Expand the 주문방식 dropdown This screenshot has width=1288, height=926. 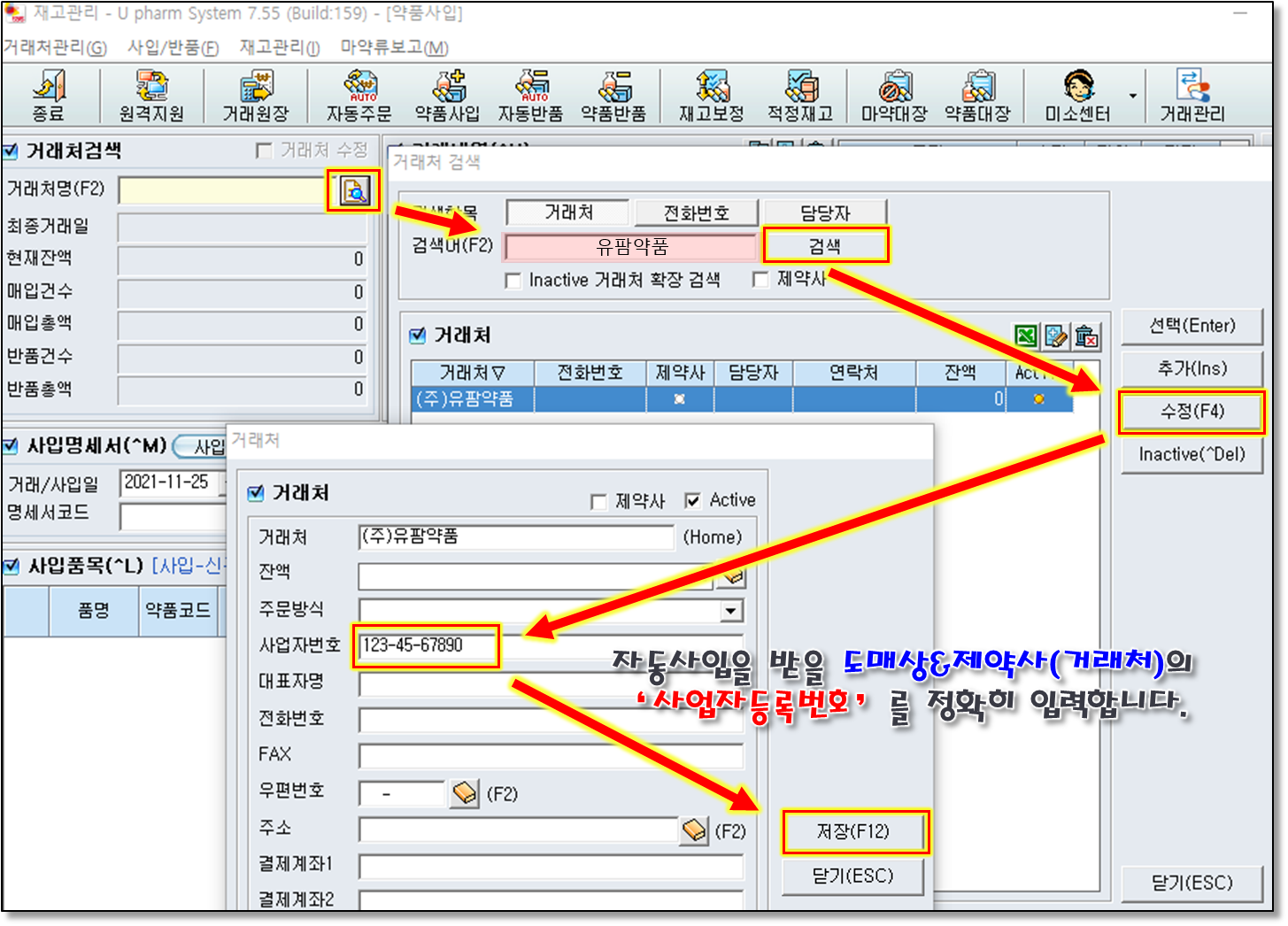[730, 611]
